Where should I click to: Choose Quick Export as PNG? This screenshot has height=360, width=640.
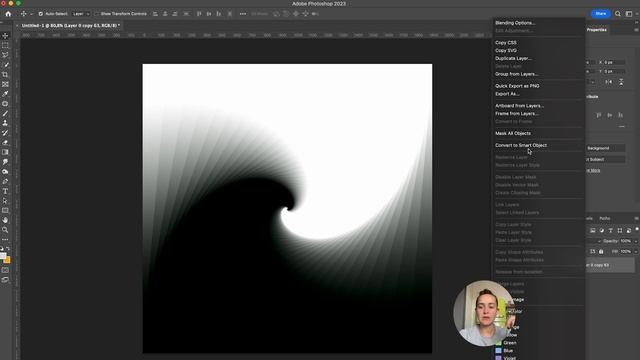pos(517,86)
